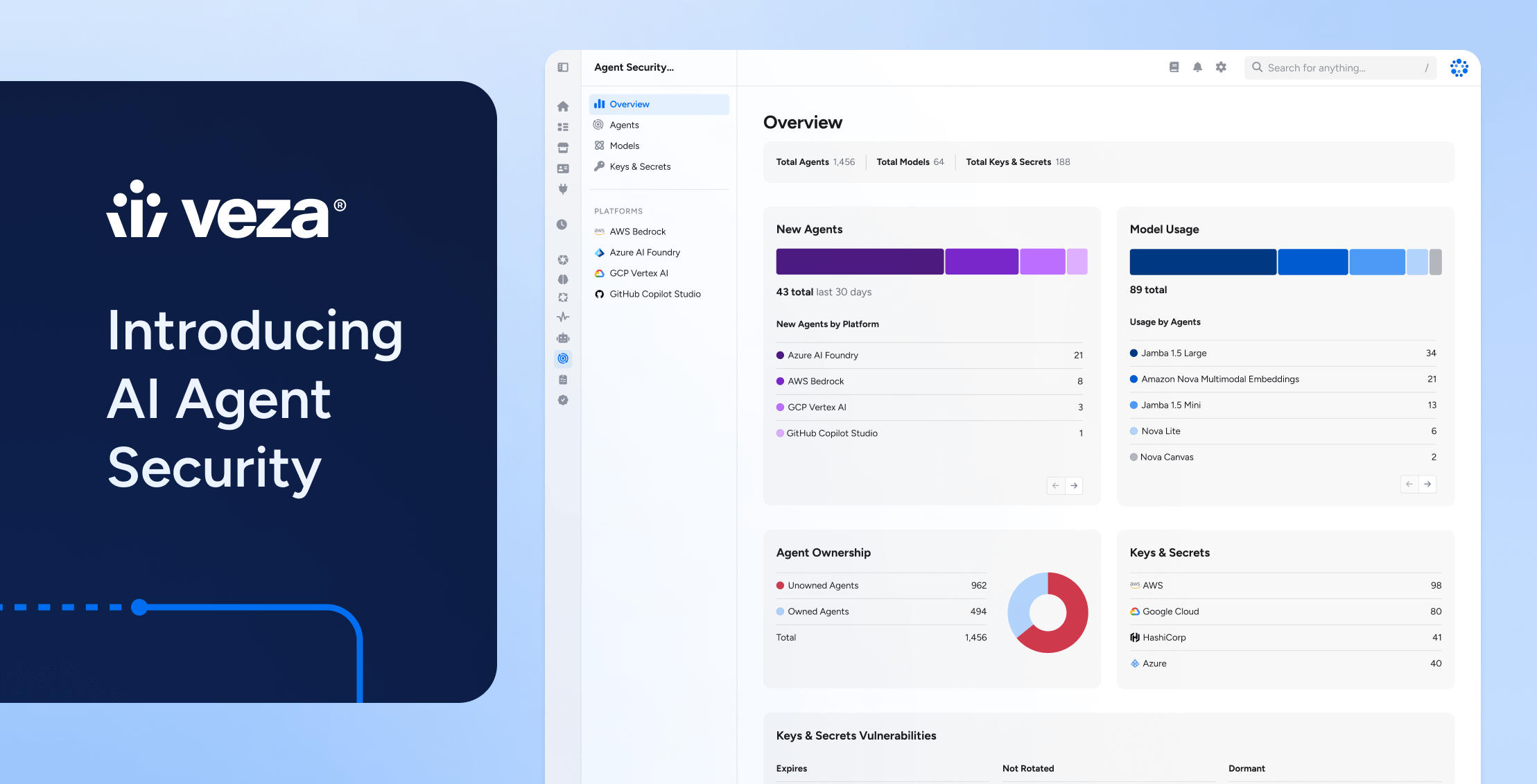Viewport: 1537px width, 784px height.
Task: Go to previous page of New Agents
Action: 1055,485
